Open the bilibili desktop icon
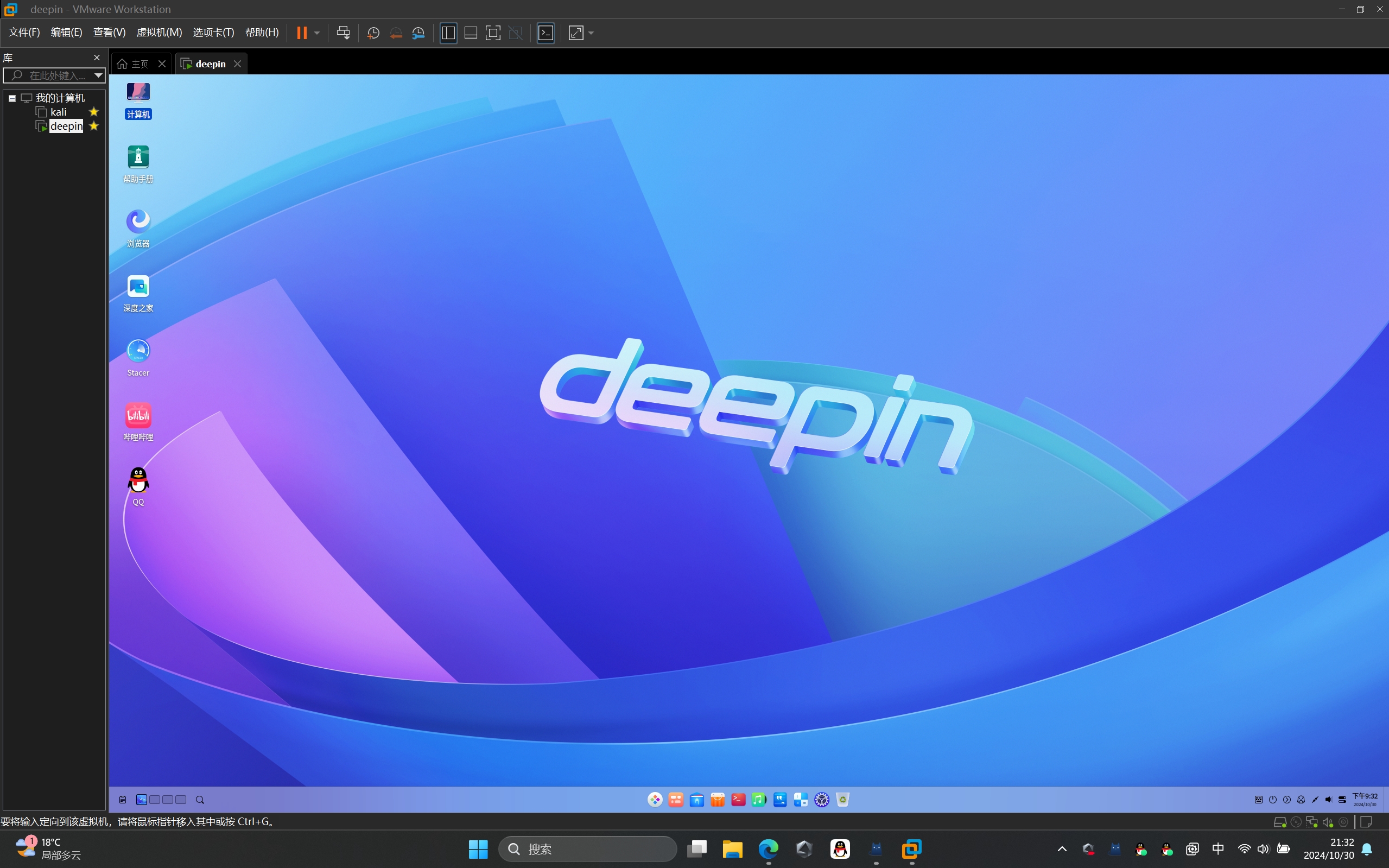Screen dimensions: 1389x868 pos(138,422)
